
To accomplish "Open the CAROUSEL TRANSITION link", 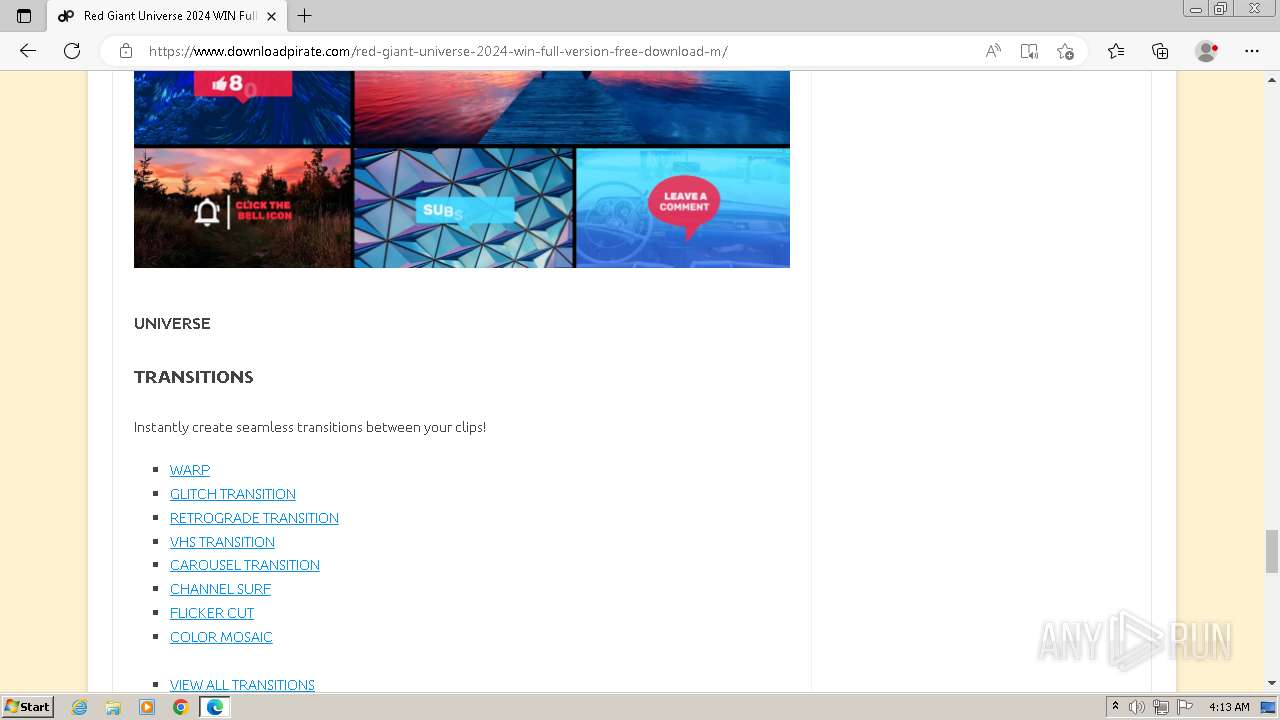I will pos(245,565).
